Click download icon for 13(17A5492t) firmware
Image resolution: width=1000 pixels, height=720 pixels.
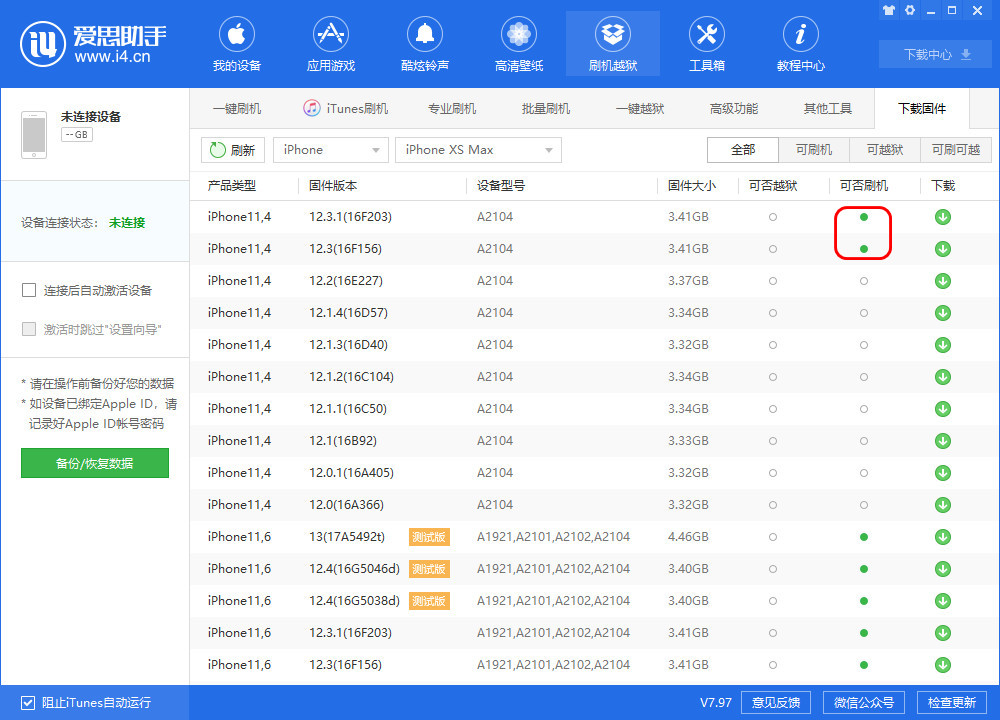[942, 537]
